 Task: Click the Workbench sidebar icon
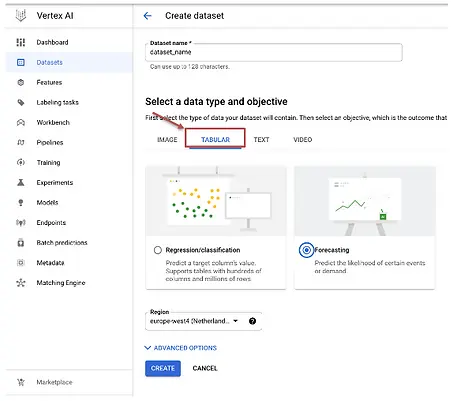point(21,122)
